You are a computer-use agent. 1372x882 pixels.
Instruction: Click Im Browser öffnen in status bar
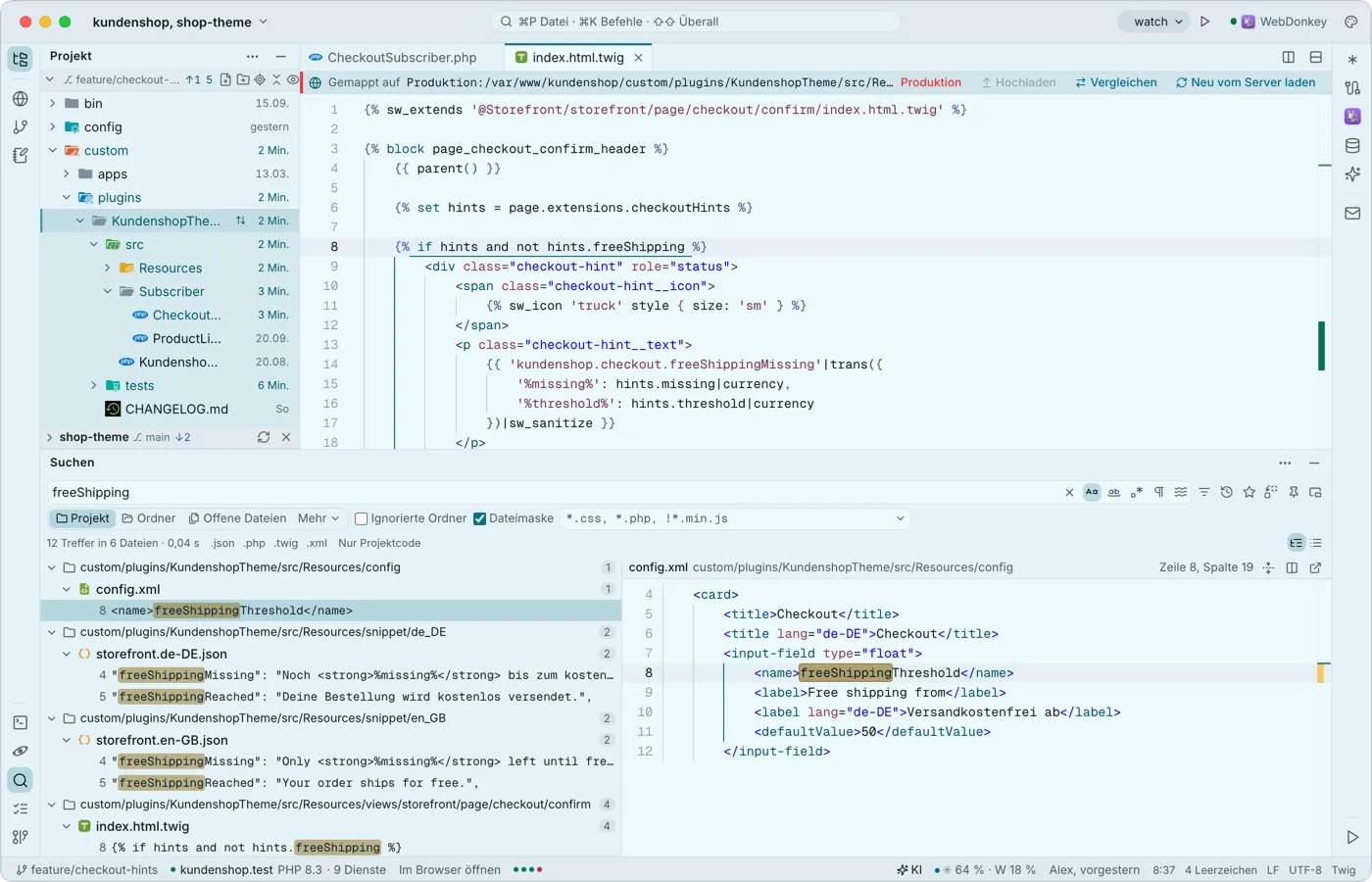tap(450, 869)
